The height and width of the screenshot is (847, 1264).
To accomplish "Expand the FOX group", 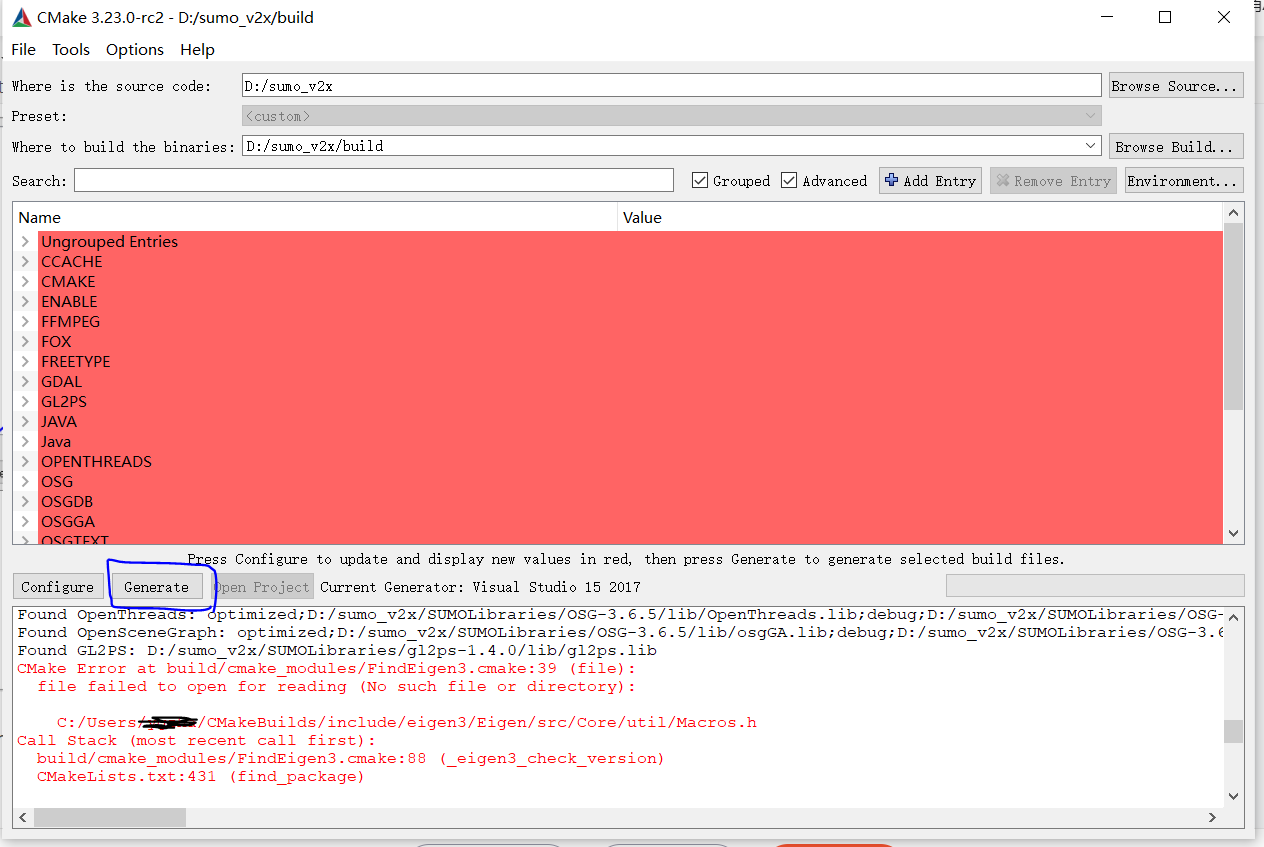I will click(25, 342).
